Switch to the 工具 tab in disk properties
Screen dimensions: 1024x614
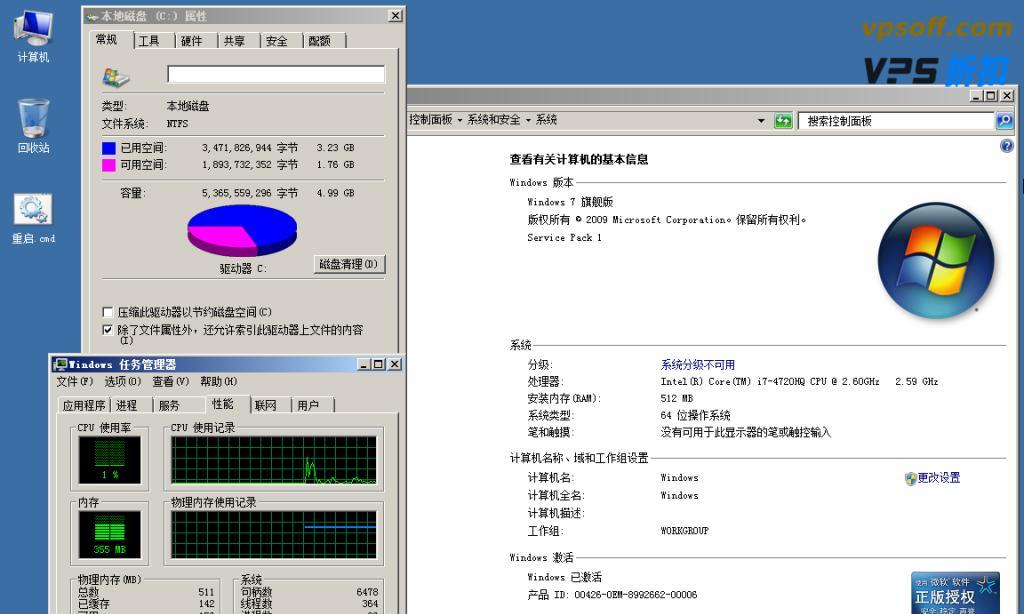149,41
